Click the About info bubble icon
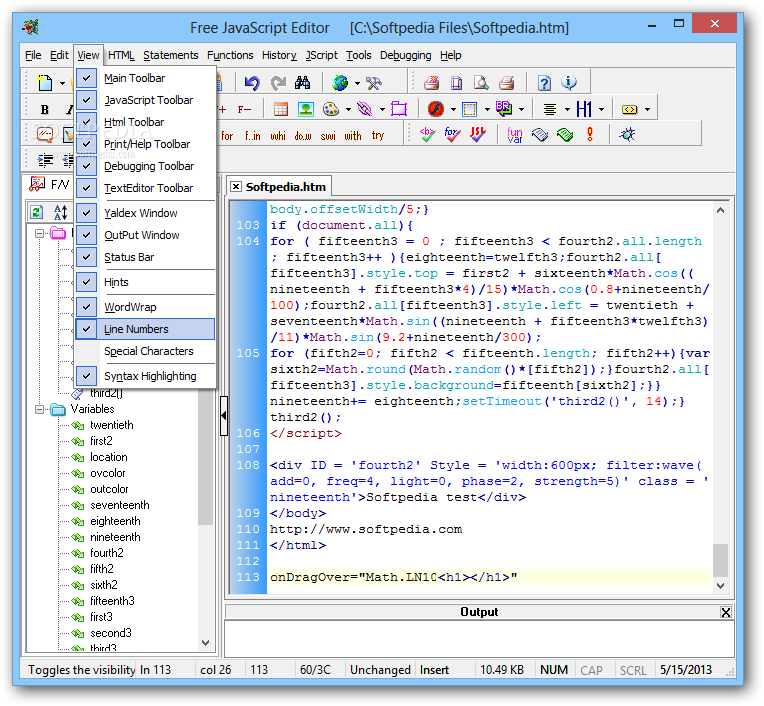 pyautogui.click(x=569, y=83)
